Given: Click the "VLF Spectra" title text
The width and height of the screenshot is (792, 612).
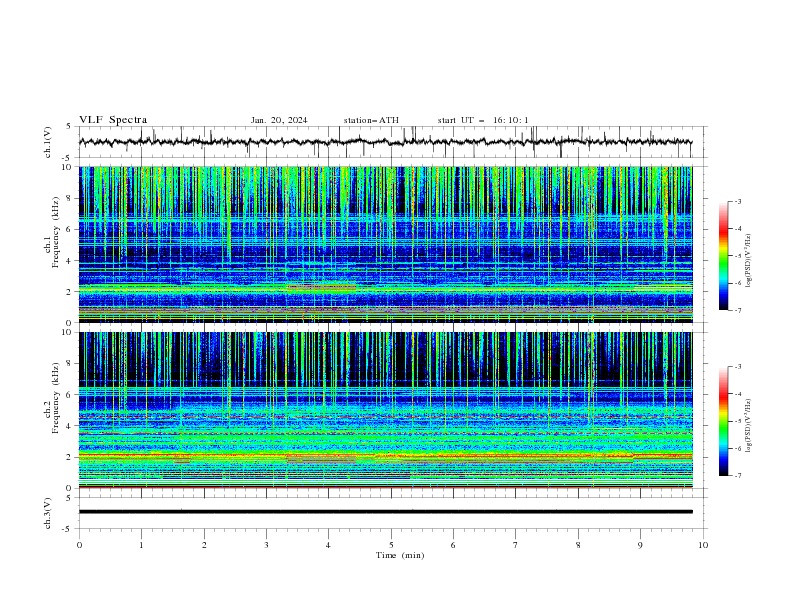Looking at the screenshot, I should (113, 120).
